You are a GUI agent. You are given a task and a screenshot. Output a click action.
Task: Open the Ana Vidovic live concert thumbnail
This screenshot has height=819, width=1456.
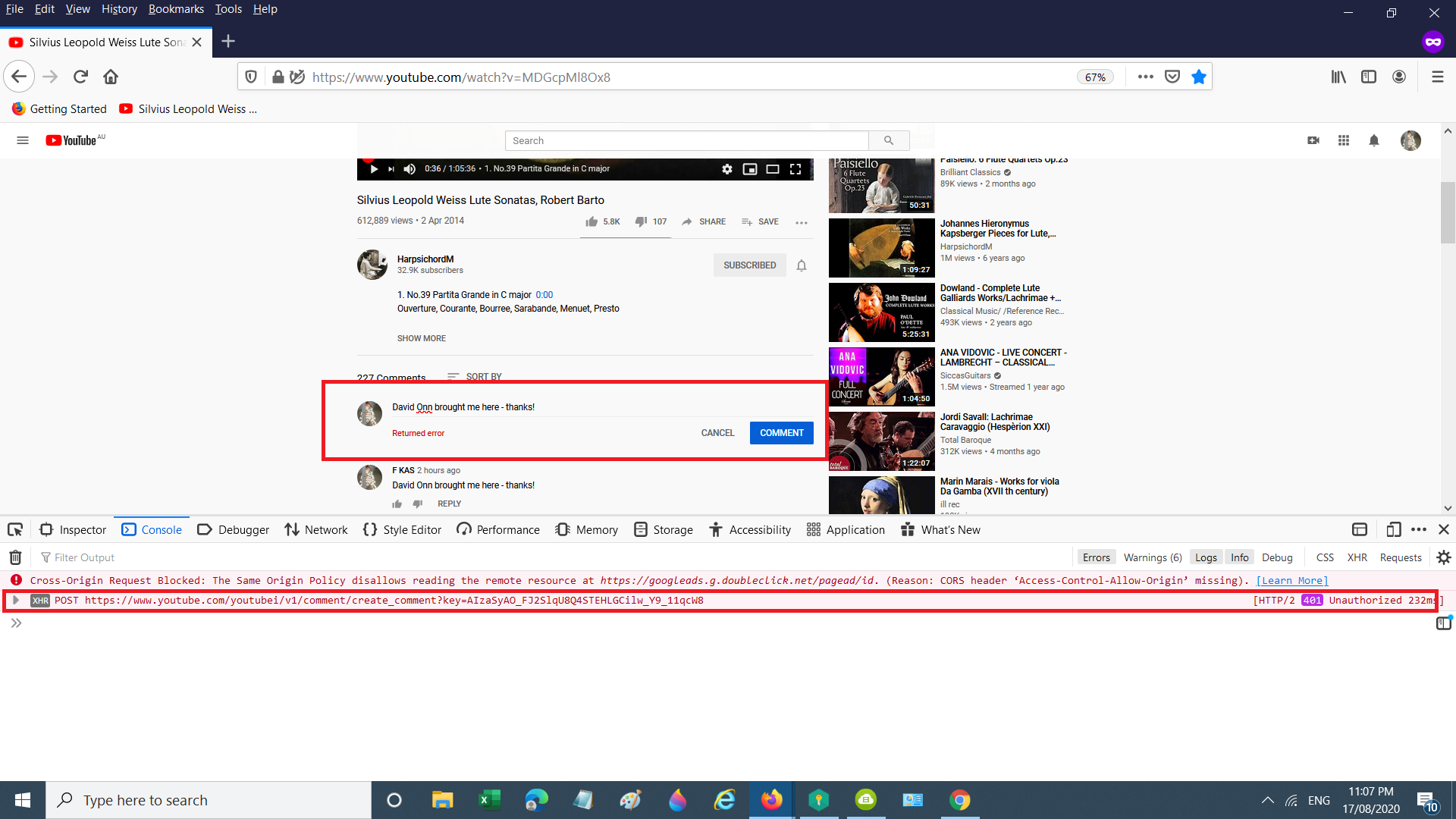(881, 376)
